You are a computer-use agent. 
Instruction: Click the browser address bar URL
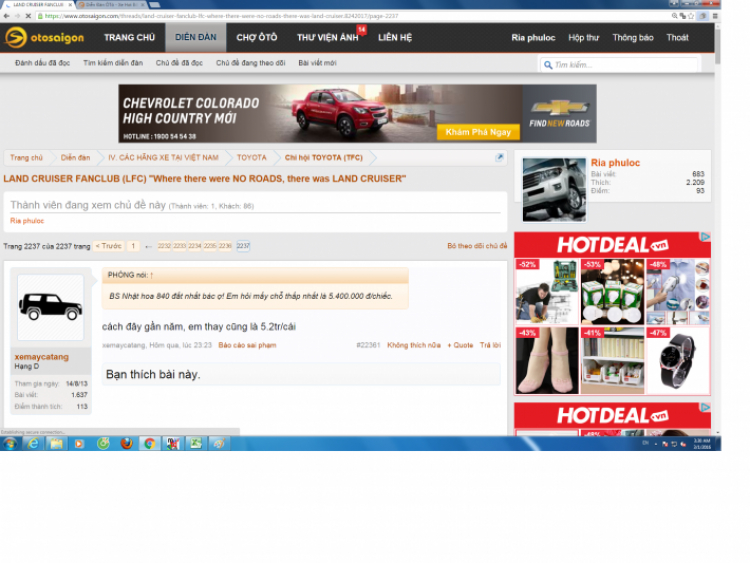click(x=221, y=16)
